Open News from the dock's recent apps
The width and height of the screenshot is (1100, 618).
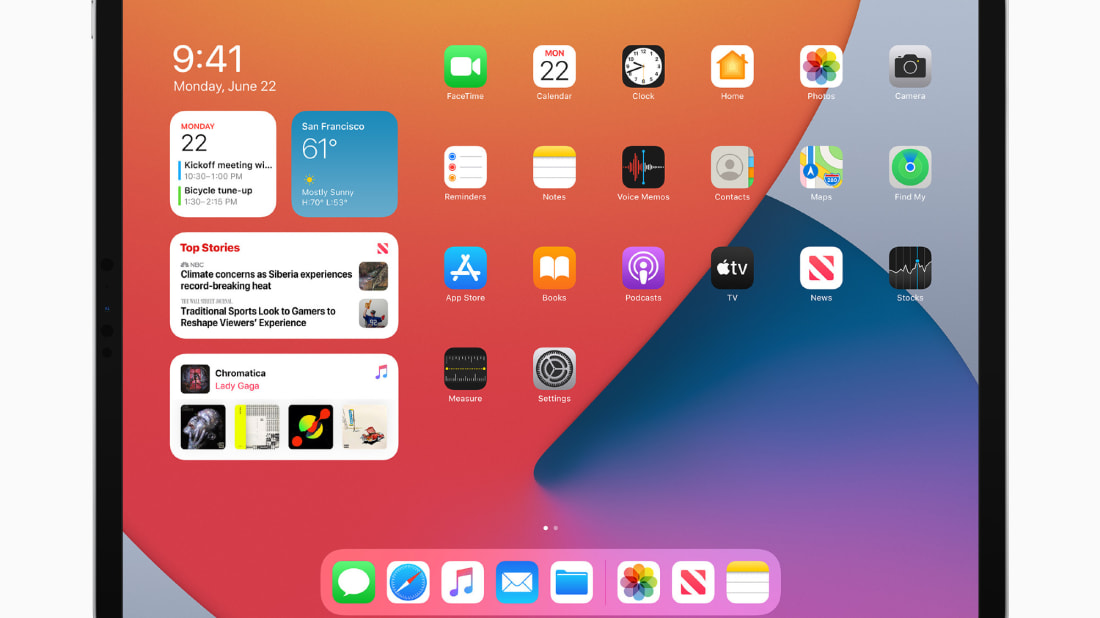(x=693, y=582)
